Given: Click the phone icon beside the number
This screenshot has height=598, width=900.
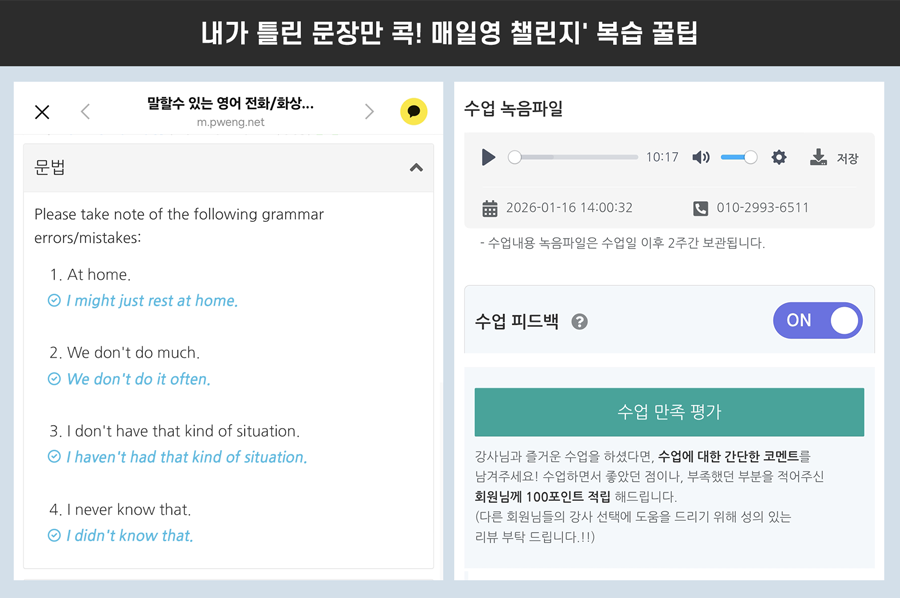Looking at the screenshot, I should point(700,208).
